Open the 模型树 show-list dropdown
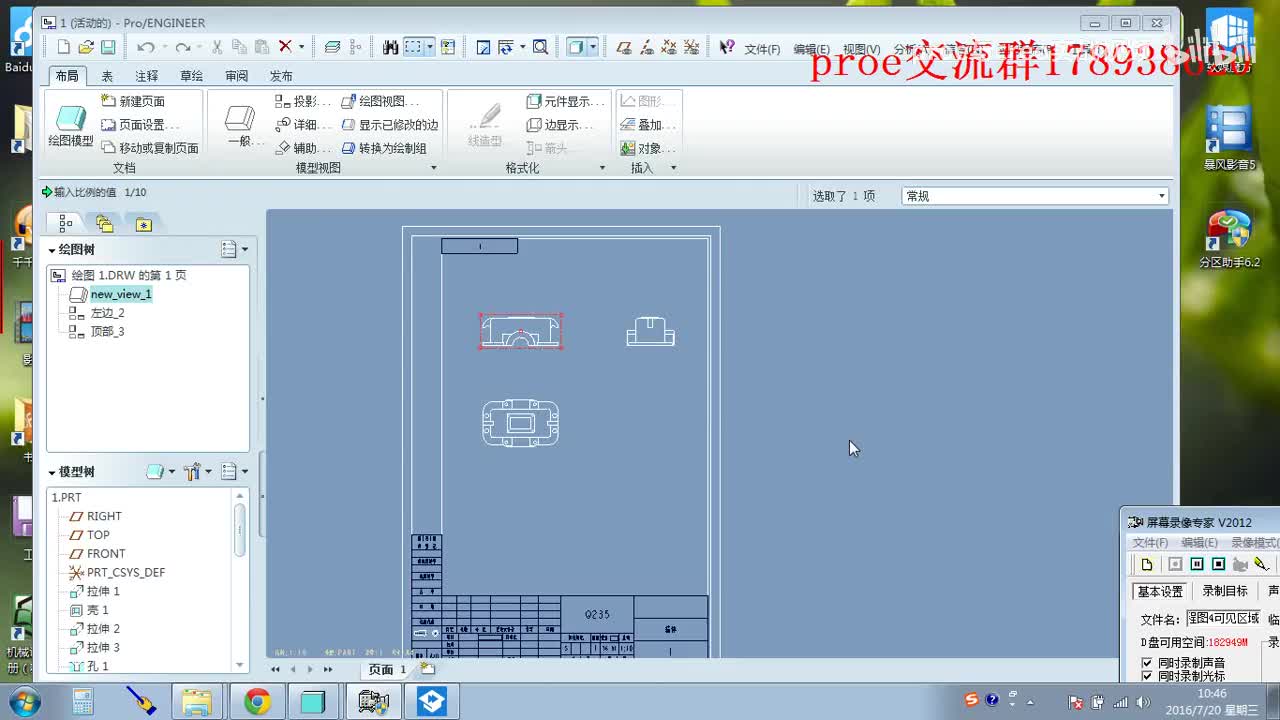 [234, 472]
